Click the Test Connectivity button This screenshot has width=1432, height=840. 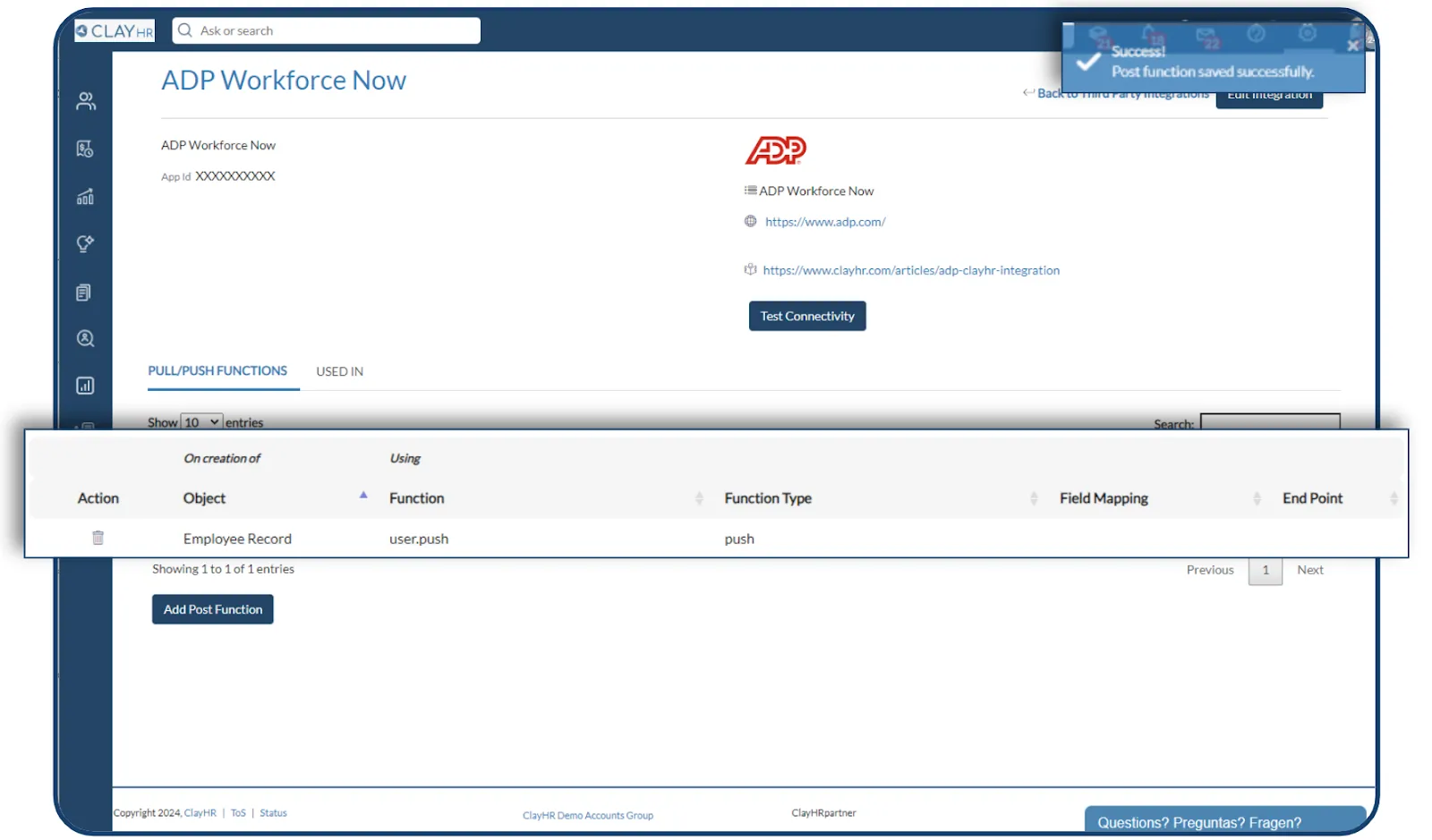pyautogui.click(x=807, y=316)
